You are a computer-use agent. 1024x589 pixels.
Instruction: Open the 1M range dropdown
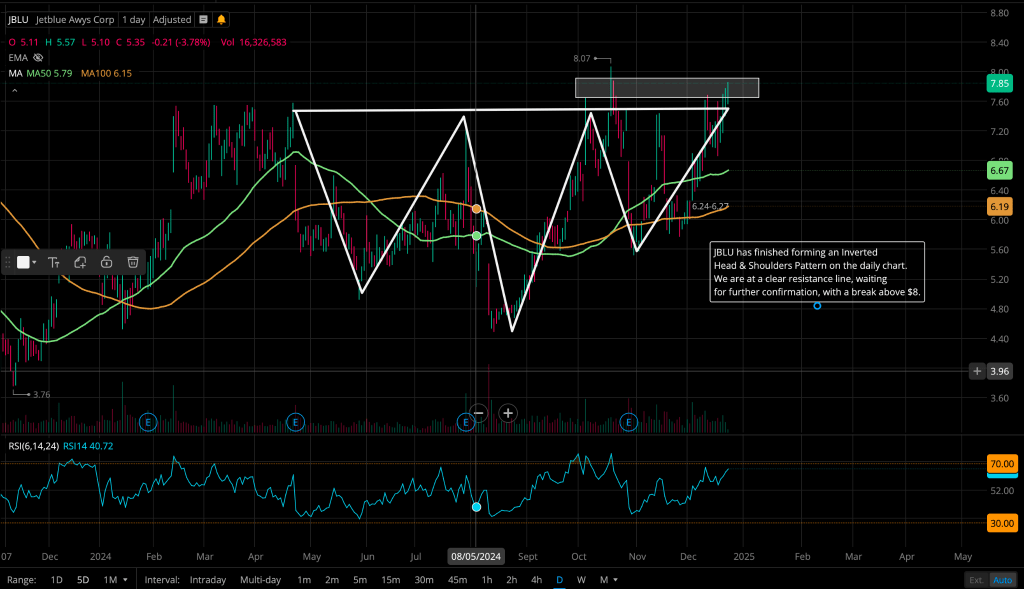116,580
